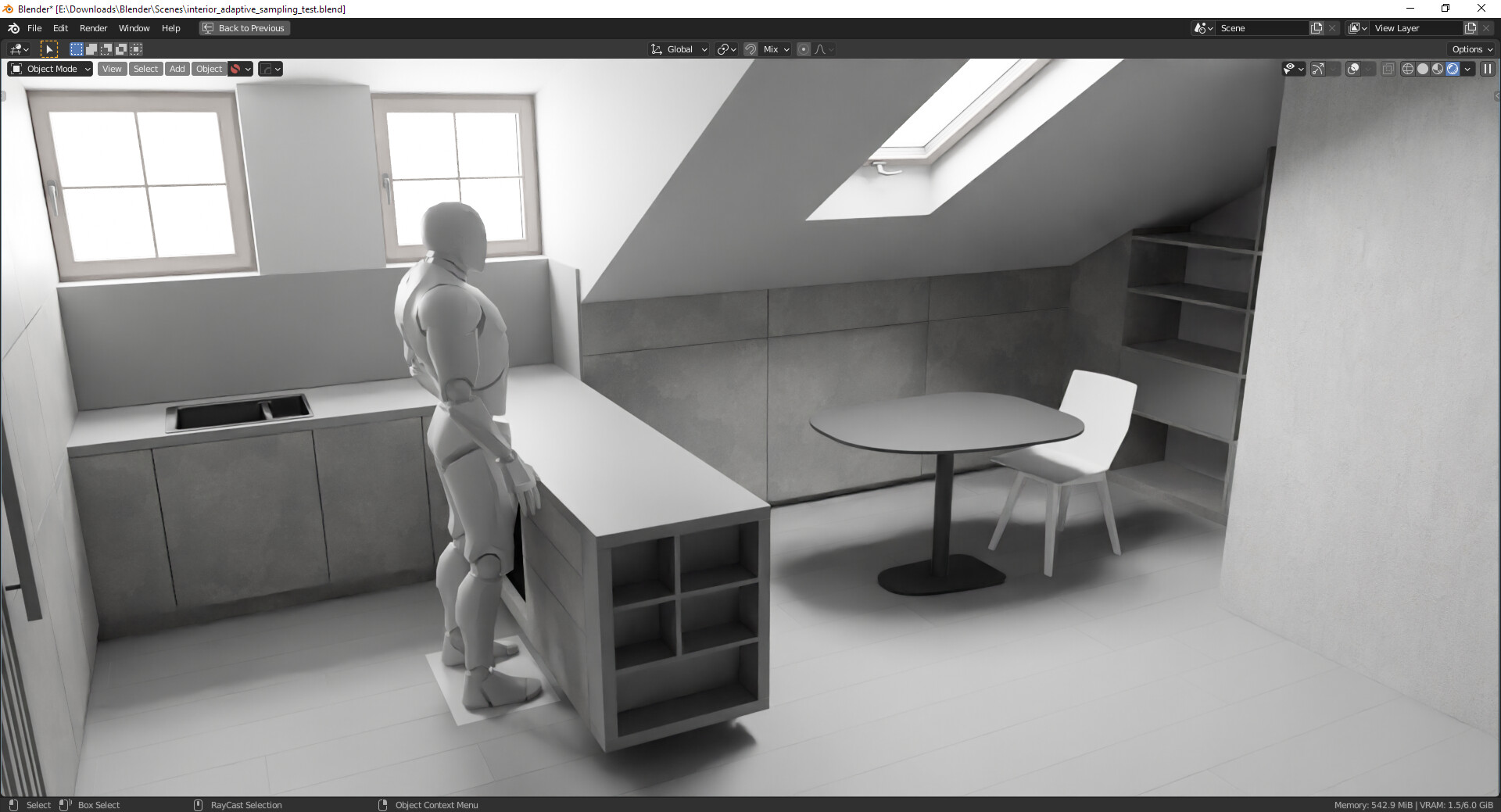Choose the Subtract Selection mode icon
Viewport: 1501px width, 812px height.
click(x=106, y=49)
